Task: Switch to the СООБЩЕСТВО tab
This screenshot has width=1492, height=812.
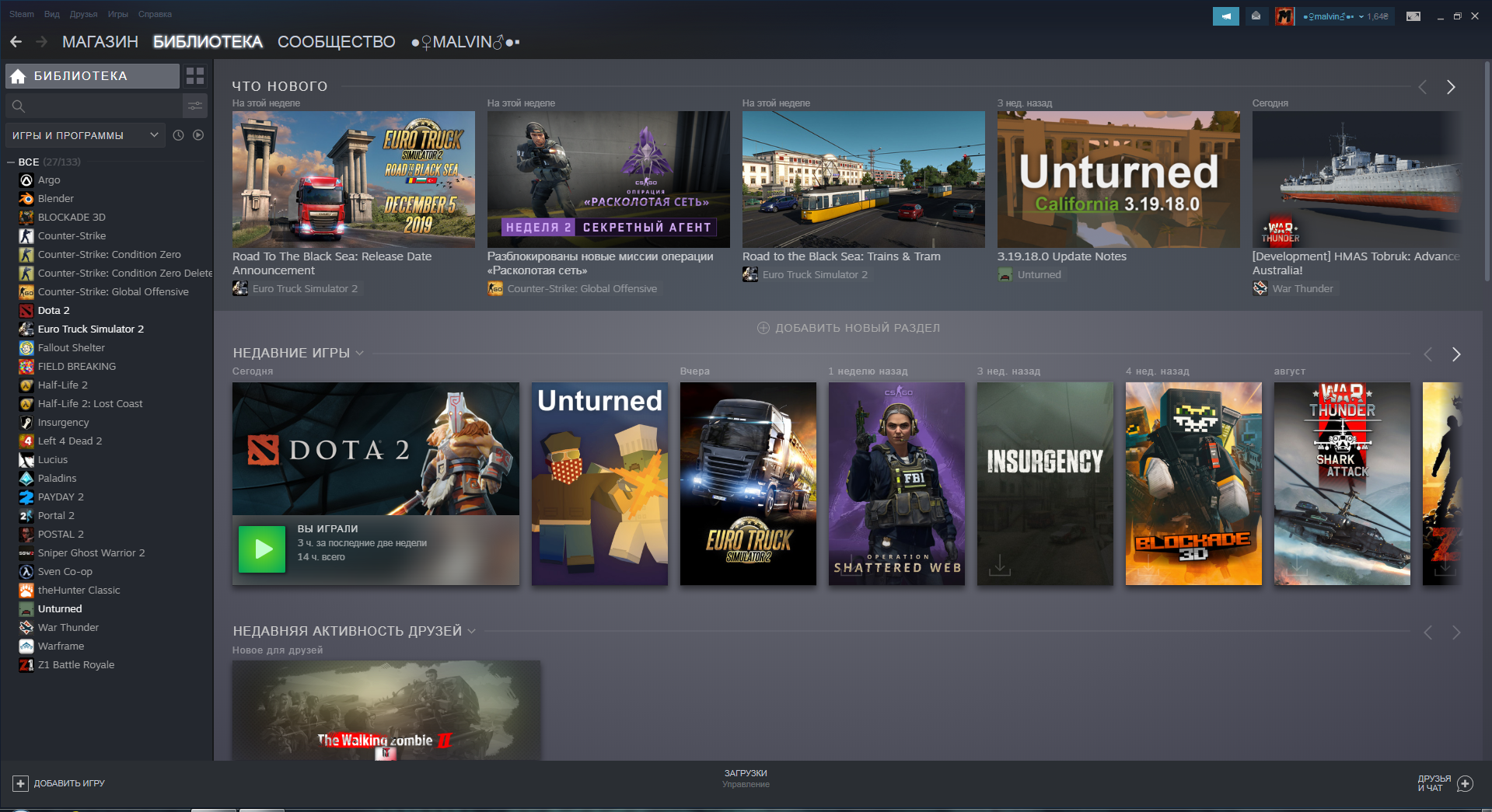Action: [337, 42]
